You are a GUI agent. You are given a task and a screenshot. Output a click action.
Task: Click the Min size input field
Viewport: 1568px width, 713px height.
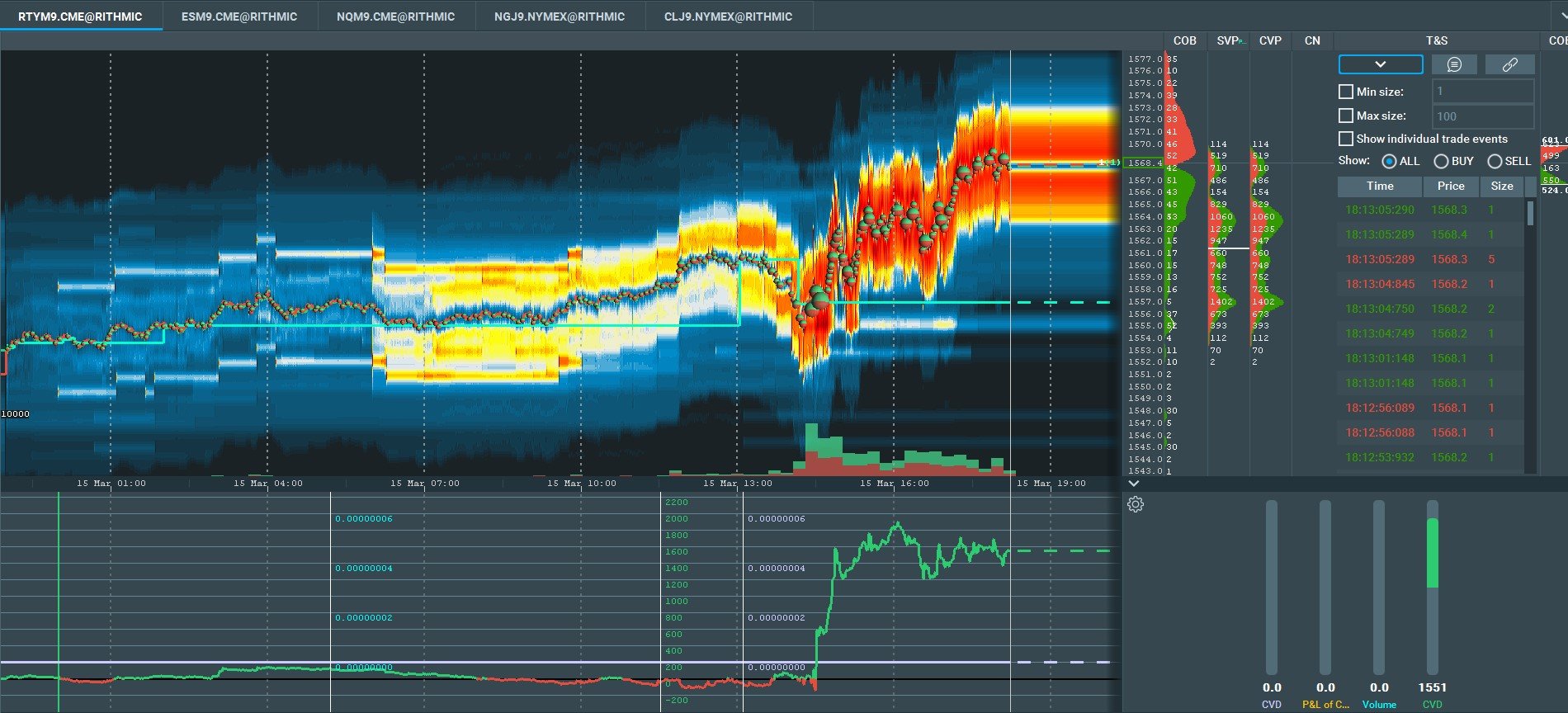tap(1483, 92)
